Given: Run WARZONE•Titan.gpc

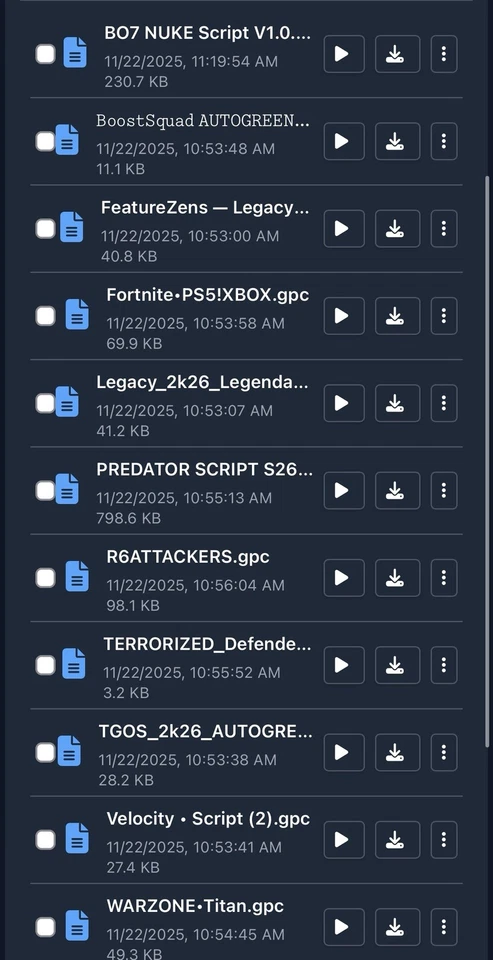Looking at the screenshot, I should 344,927.
